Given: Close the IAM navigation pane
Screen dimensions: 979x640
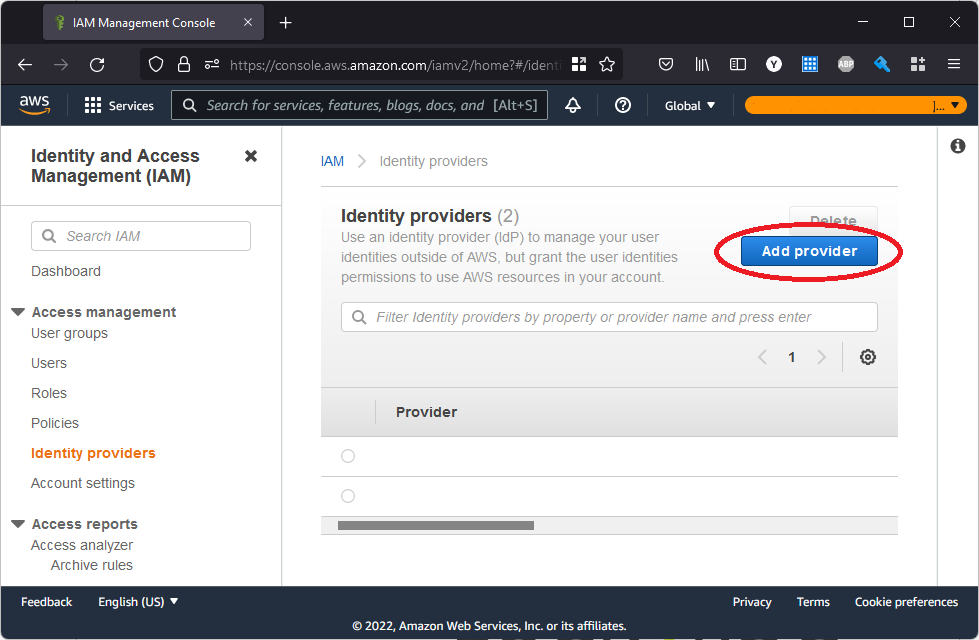Looking at the screenshot, I should tap(251, 156).
